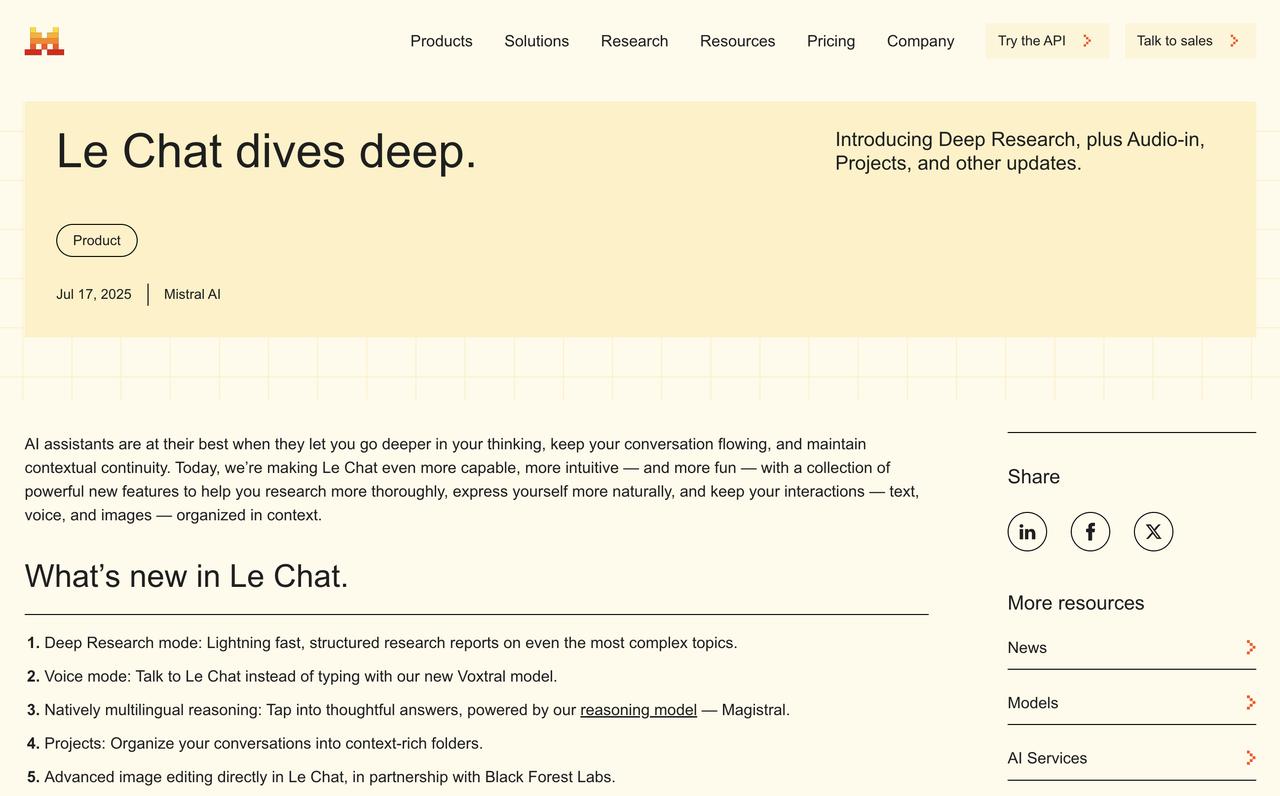Click the arrow beside AI Services
This screenshot has width=1280, height=796.
point(1250,758)
